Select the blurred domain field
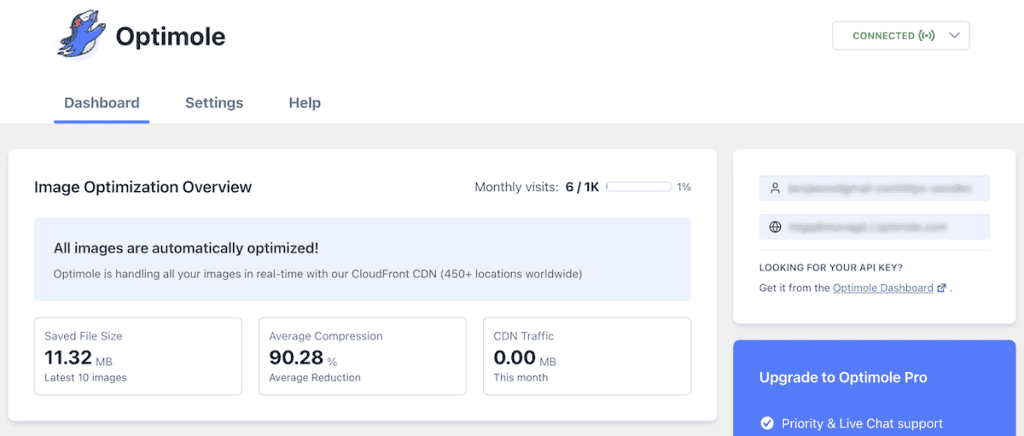Image resolution: width=1024 pixels, height=436 pixels. [x=874, y=227]
